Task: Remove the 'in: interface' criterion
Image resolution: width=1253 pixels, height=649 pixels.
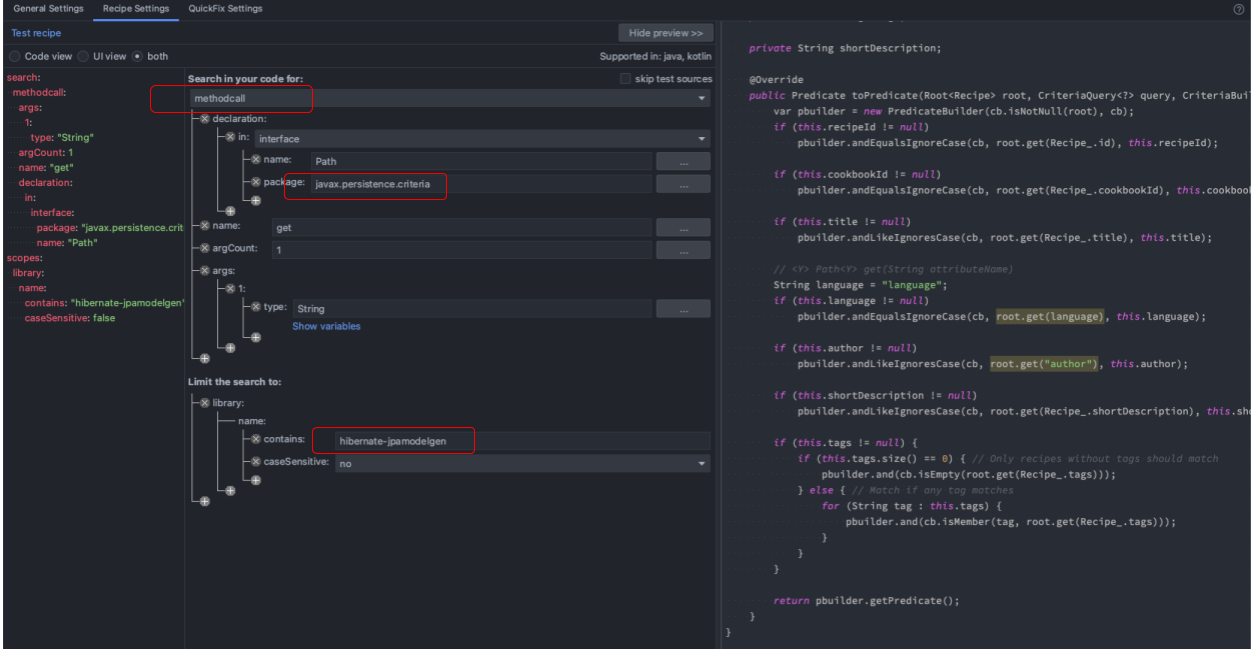Action: pos(230,138)
